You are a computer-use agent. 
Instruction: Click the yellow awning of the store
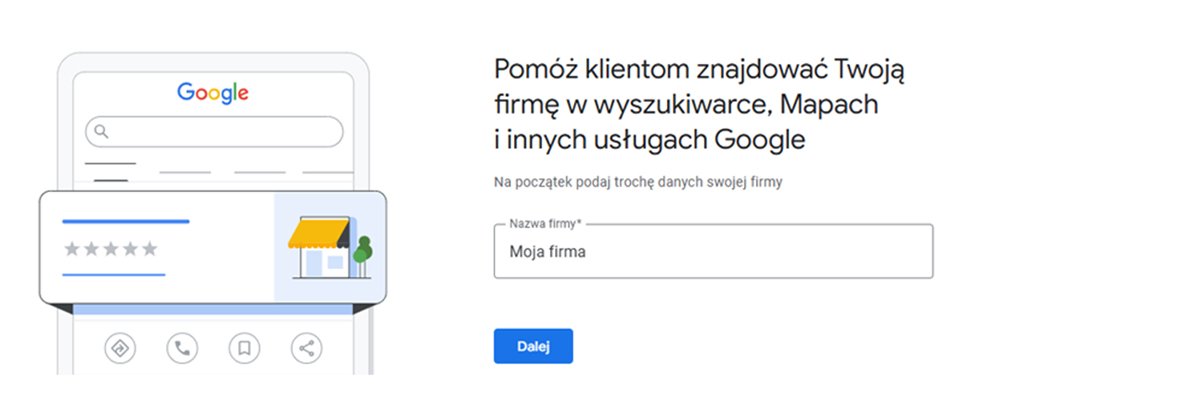[x=316, y=234]
